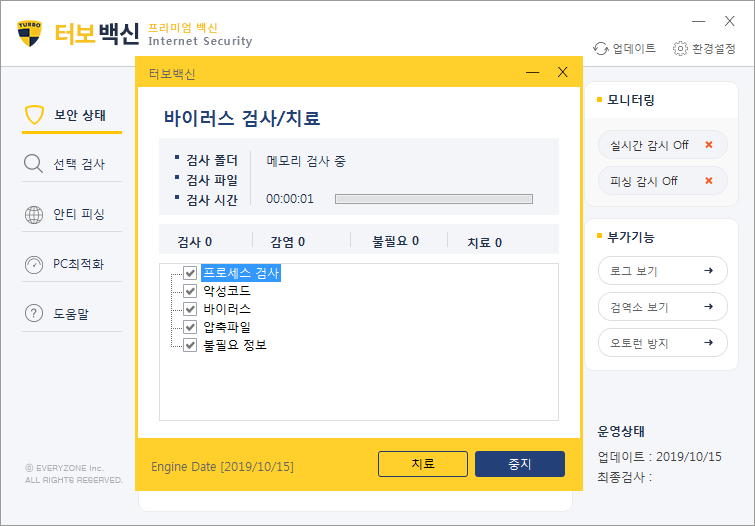Click the question mark 도움말 icon
Image resolution: width=755 pixels, height=526 pixels.
[x=34, y=314]
